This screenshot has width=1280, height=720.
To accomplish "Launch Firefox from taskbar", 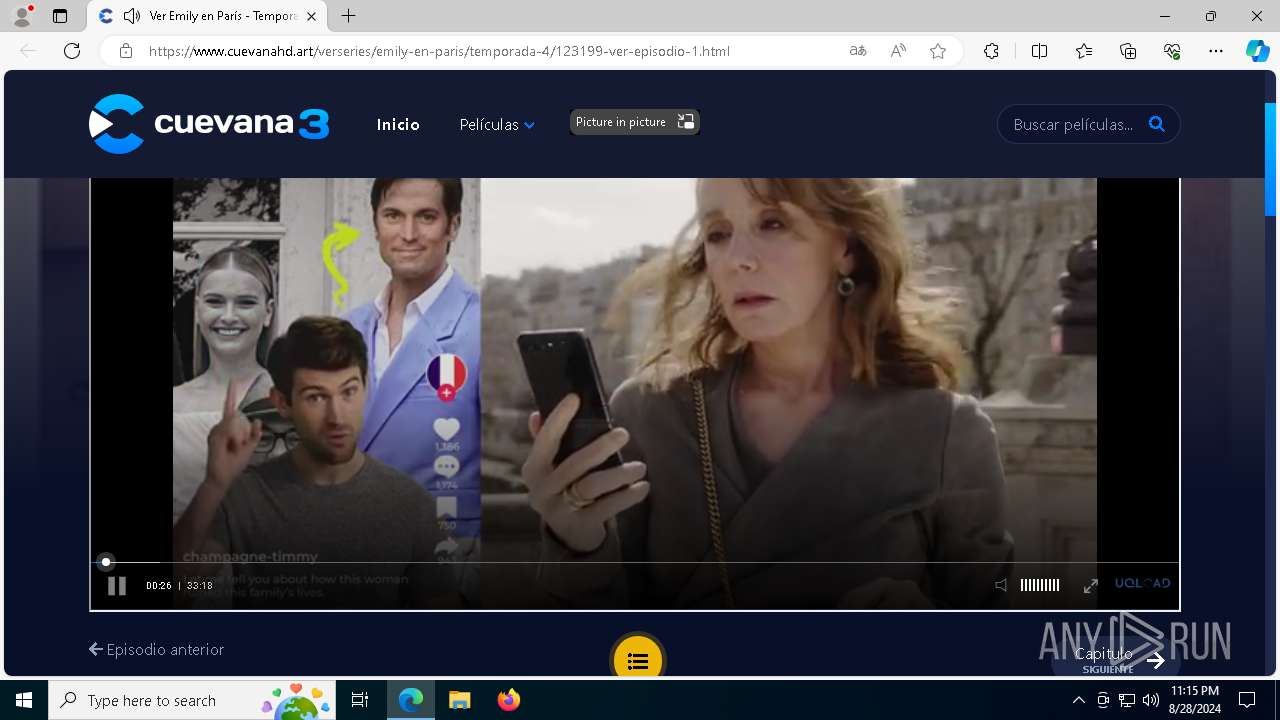I will (508, 700).
